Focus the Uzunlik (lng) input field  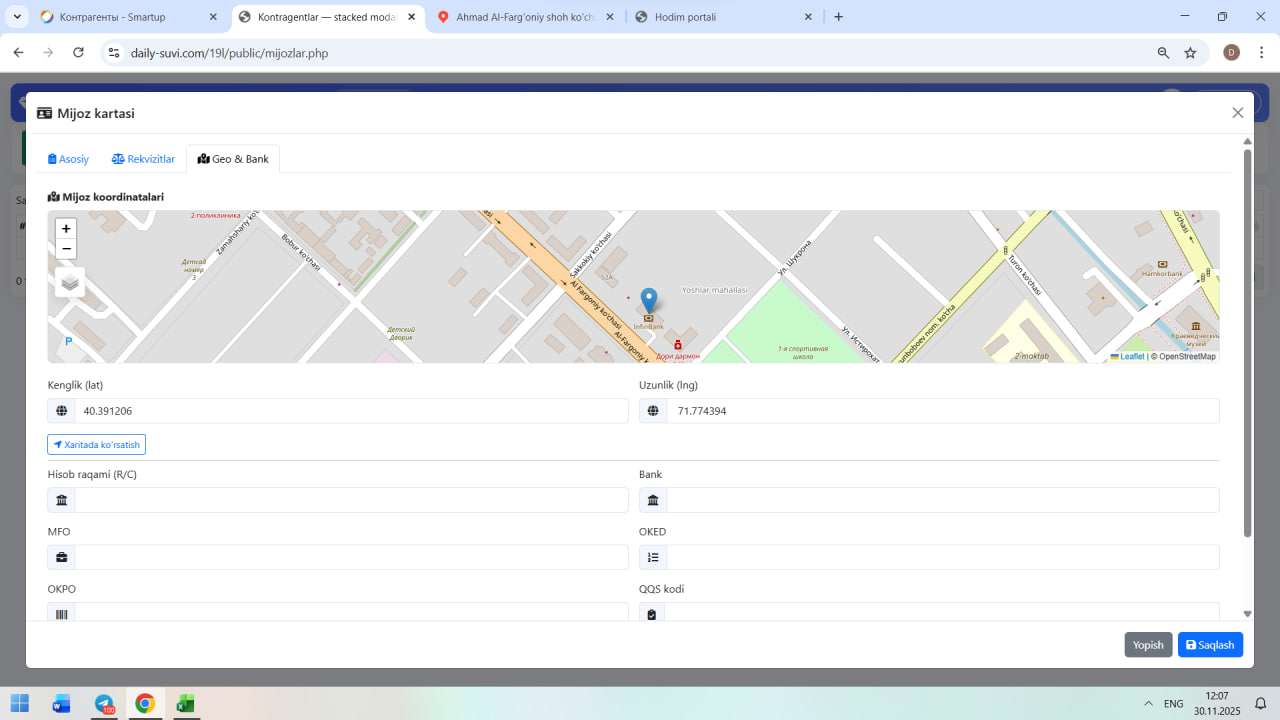click(942, 411)
